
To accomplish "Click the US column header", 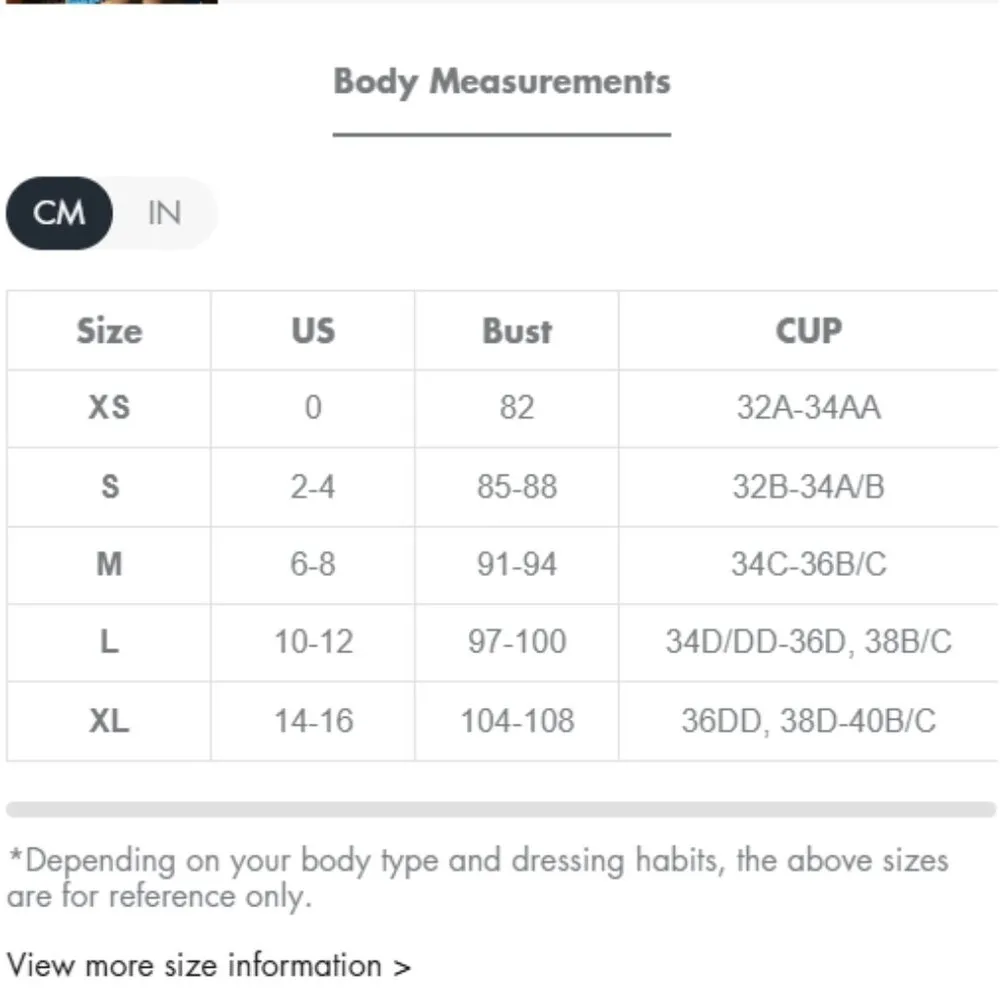I will coord(313,331).
